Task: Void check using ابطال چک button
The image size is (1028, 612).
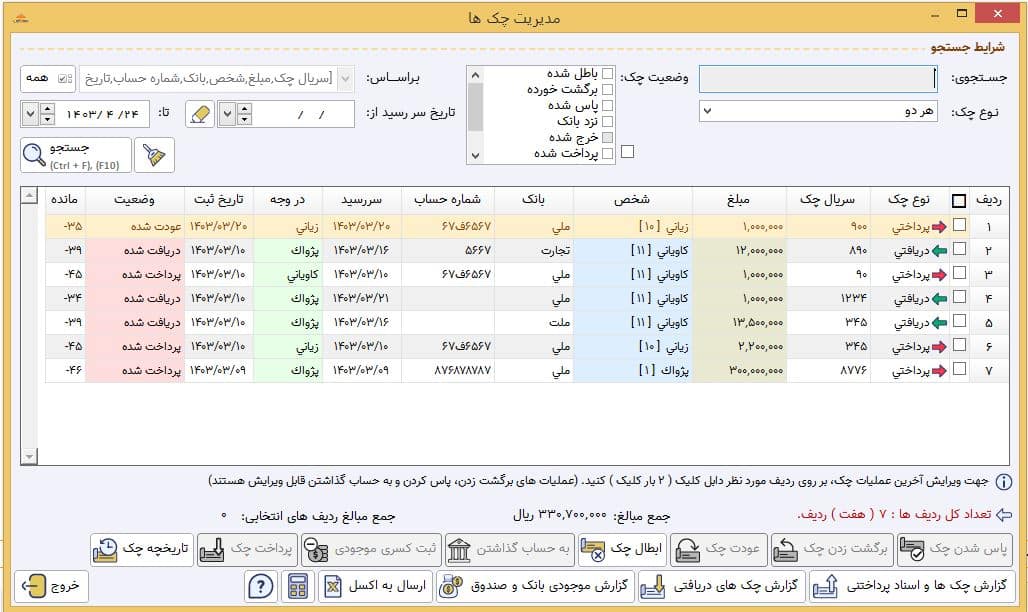Action: [622, 550]
